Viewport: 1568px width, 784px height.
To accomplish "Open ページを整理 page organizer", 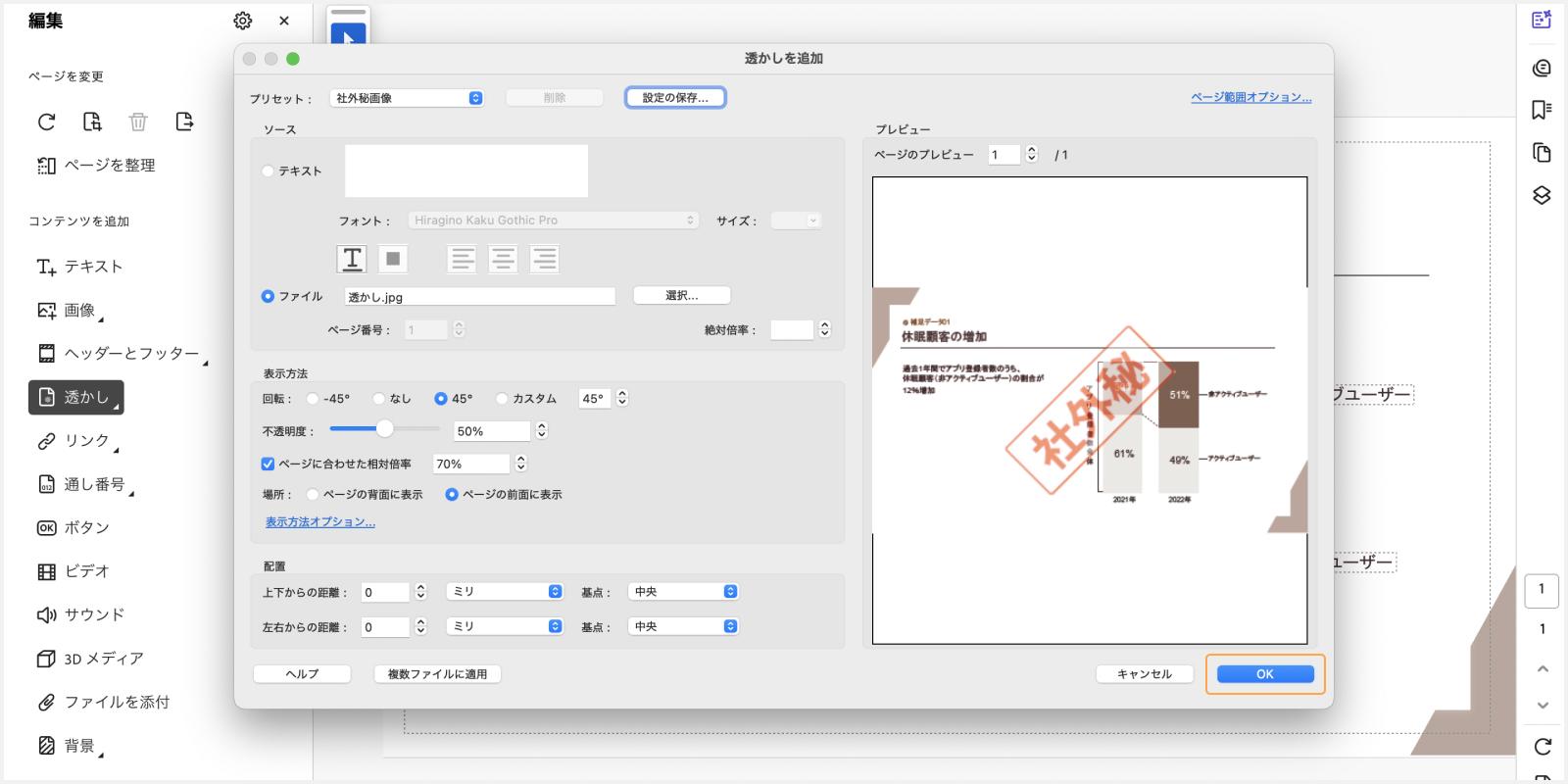I will point(96,166).
